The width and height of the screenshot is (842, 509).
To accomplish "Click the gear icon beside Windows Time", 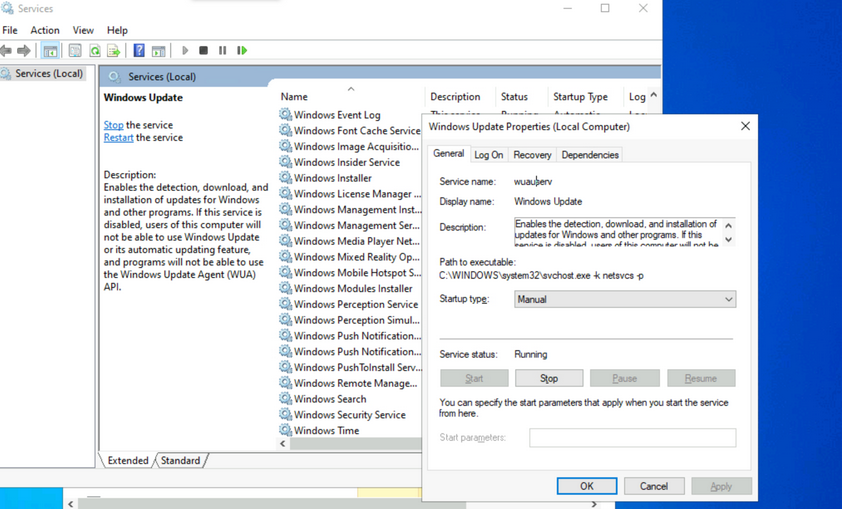I will coord(286,430).
